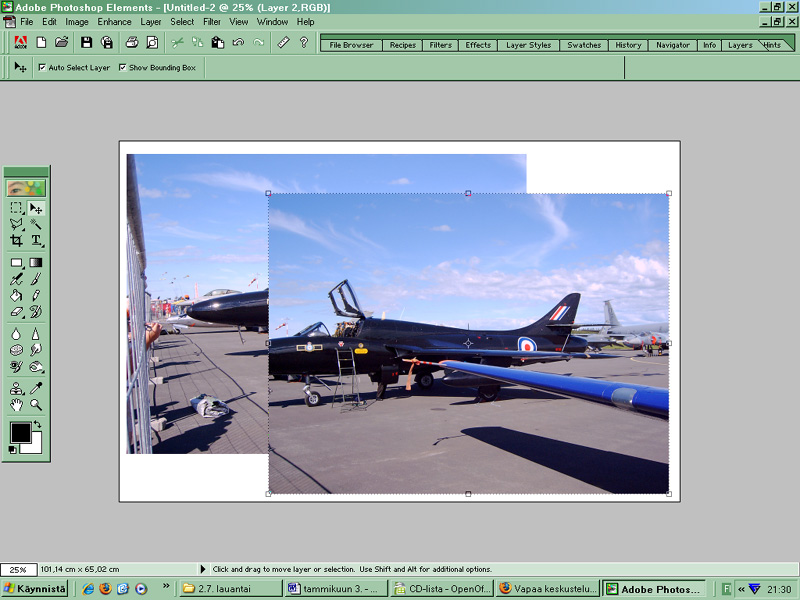
Task: Click the Print icon
Action: [x=132, y=42]
